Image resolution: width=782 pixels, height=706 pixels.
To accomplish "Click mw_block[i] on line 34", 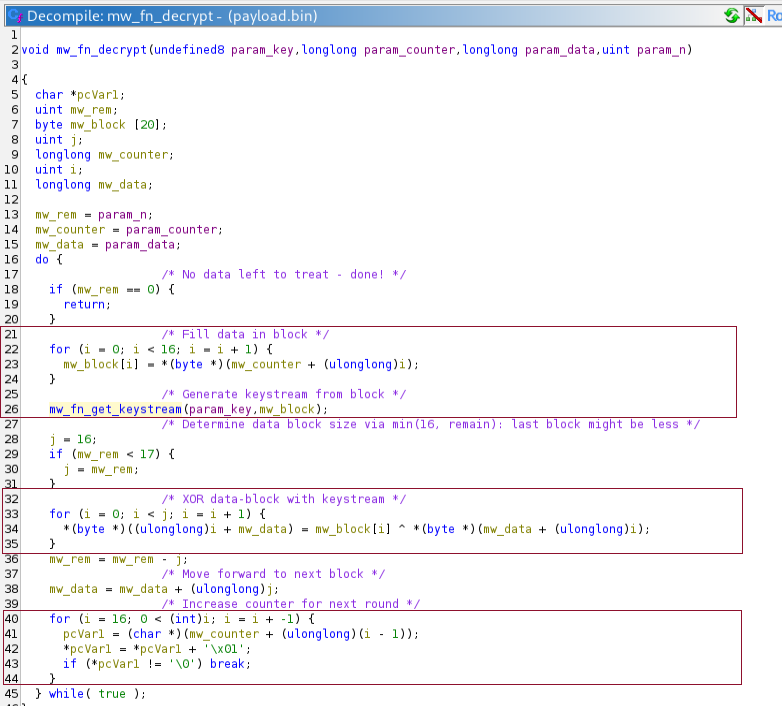I will click(x=353, y=529).
